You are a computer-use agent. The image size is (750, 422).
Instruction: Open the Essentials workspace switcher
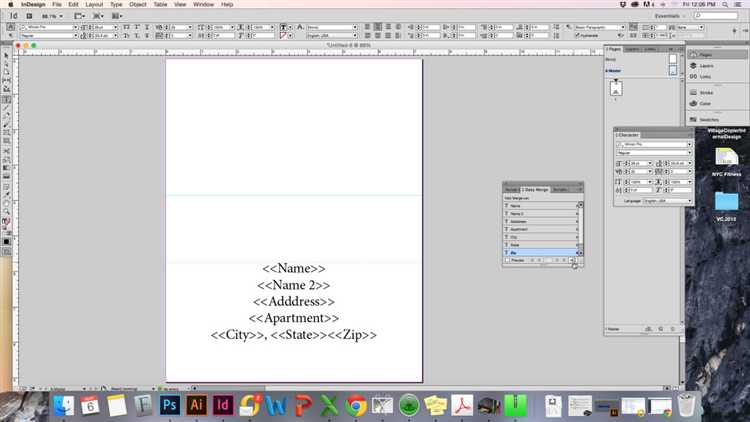click(x=669, y=16)
